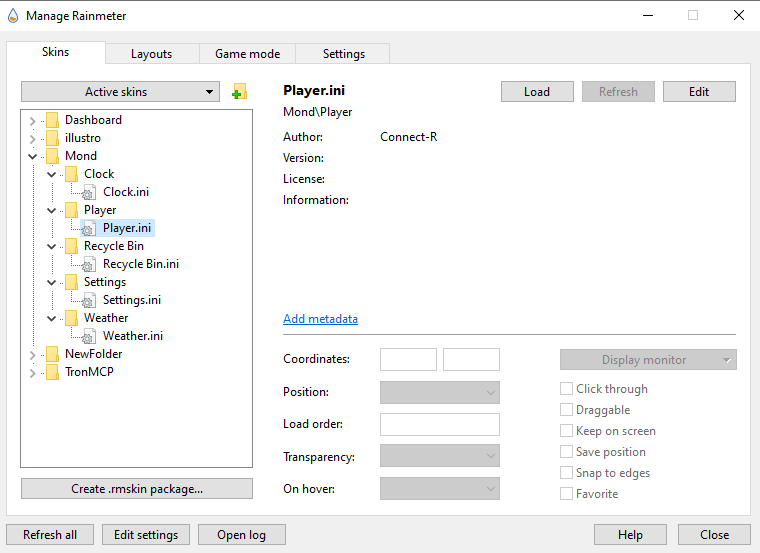Click the Help button
760x553 pixels.
[630, 535]
